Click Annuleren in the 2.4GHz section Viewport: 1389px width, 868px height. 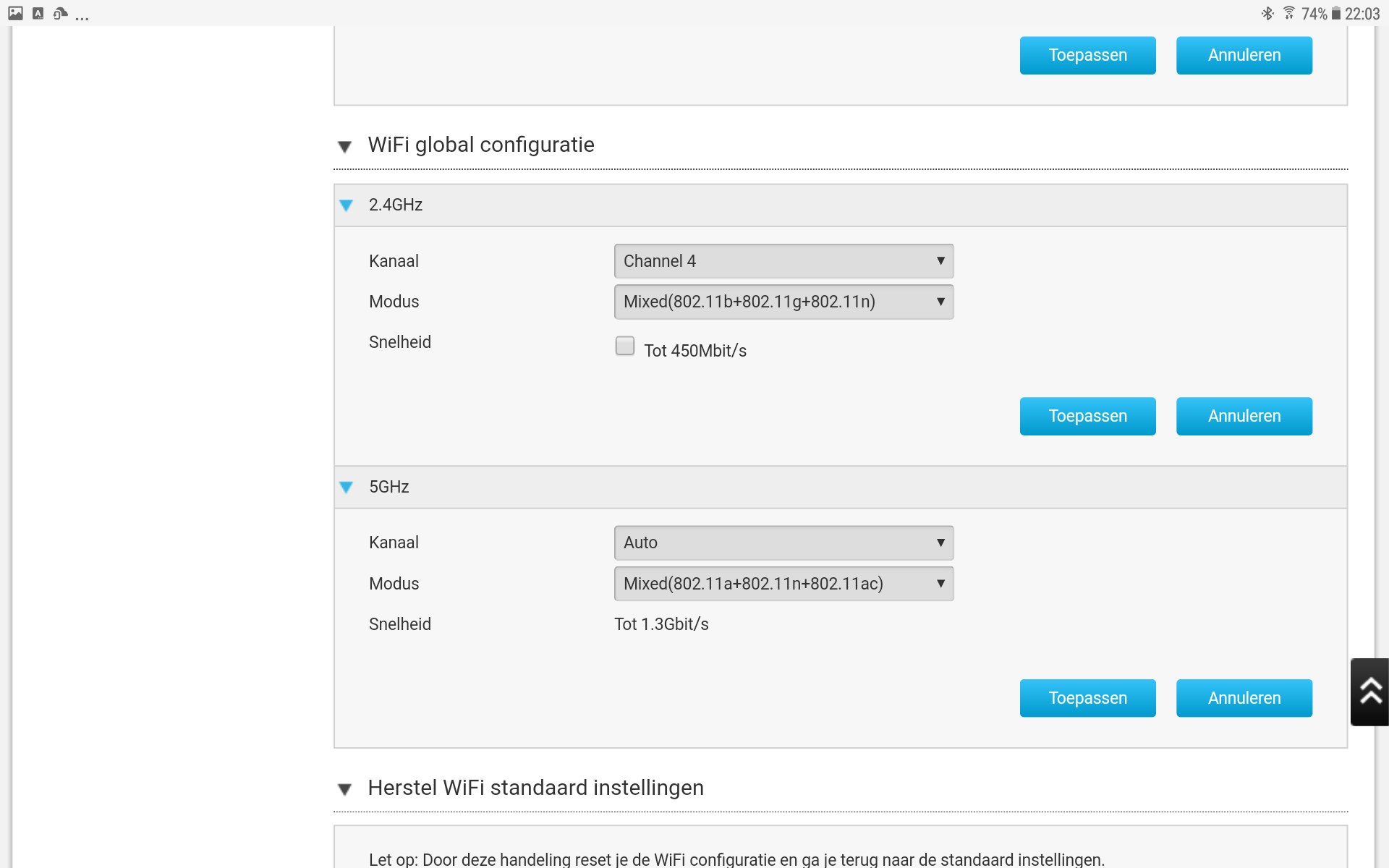(1244, 416)
